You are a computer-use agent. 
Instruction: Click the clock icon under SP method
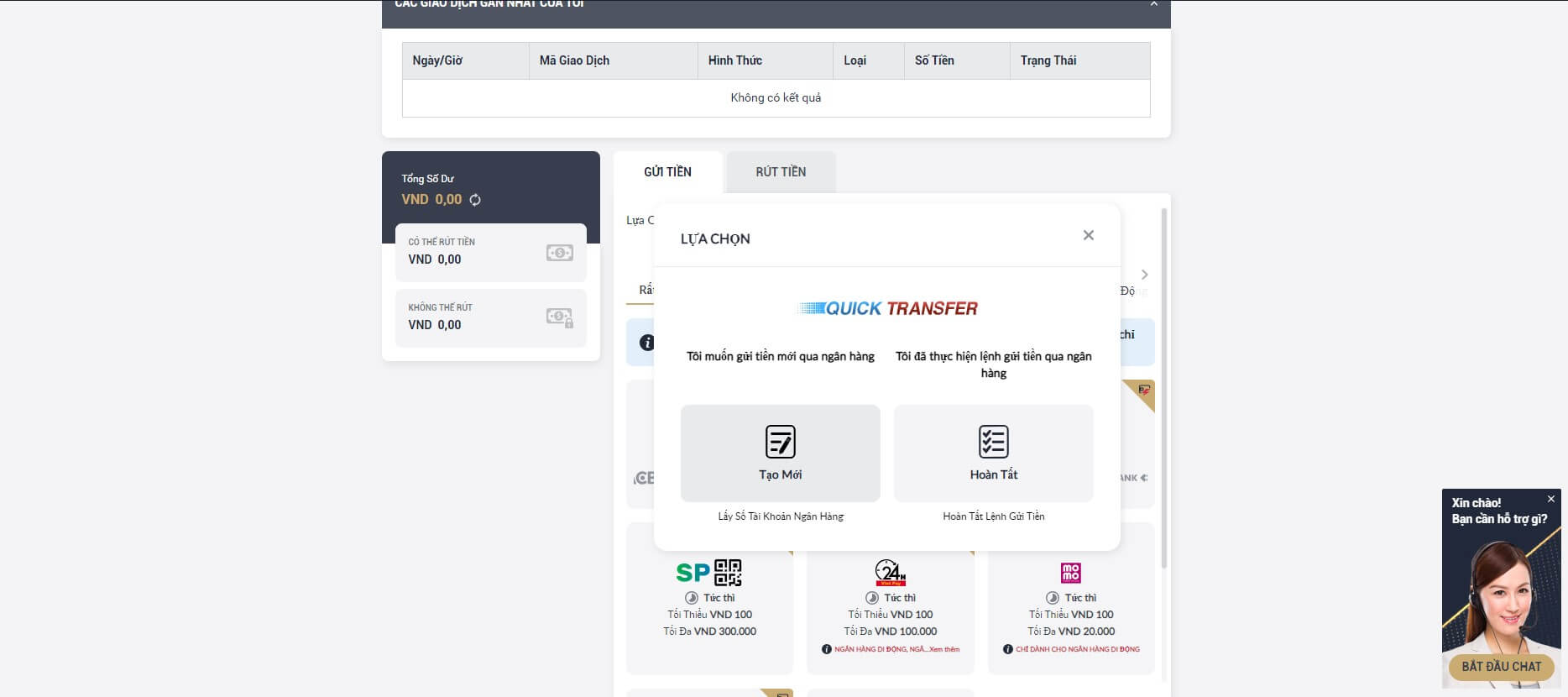click(x=691, y=598)
